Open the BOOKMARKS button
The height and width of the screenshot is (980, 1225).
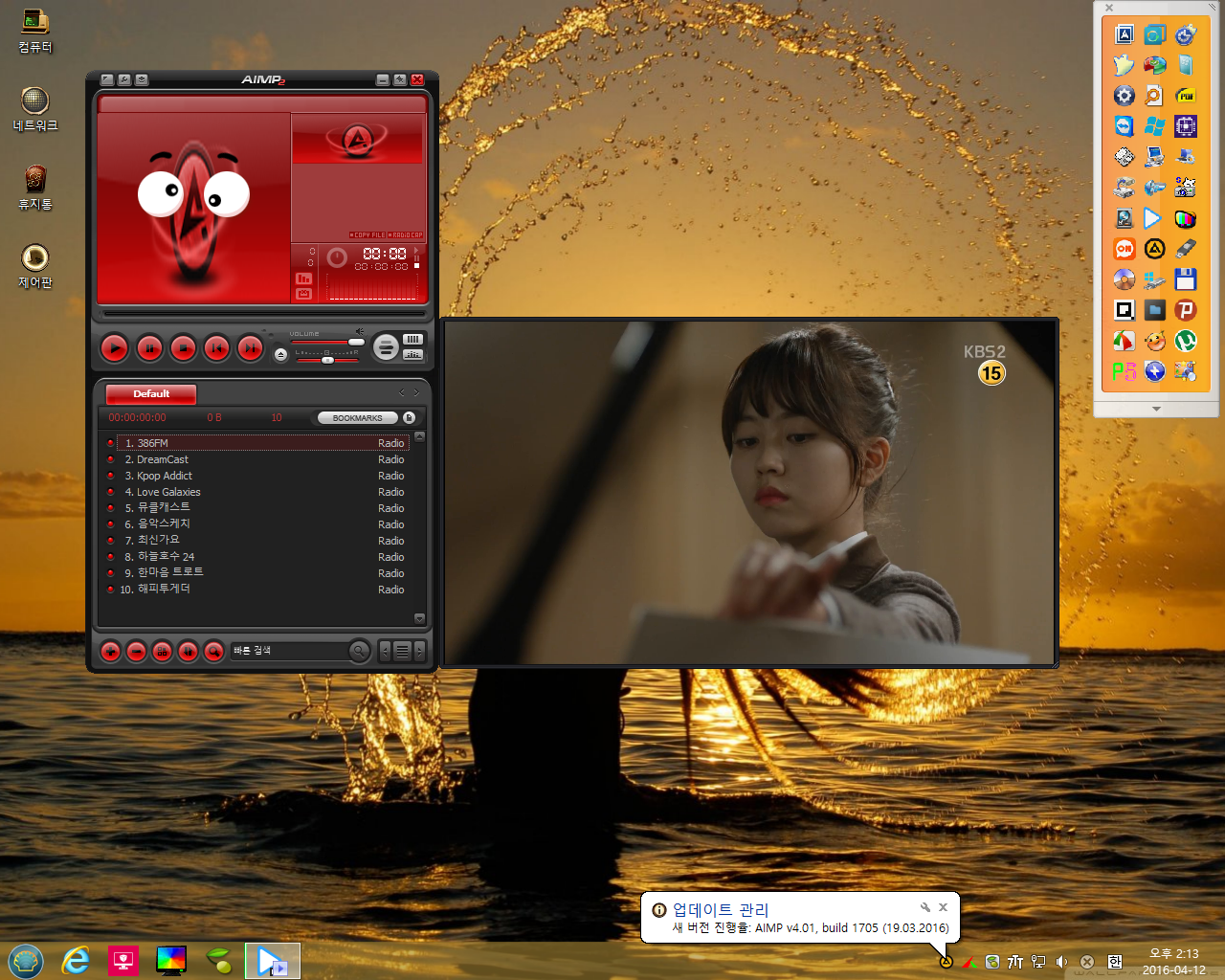click(x=357, y=418)
